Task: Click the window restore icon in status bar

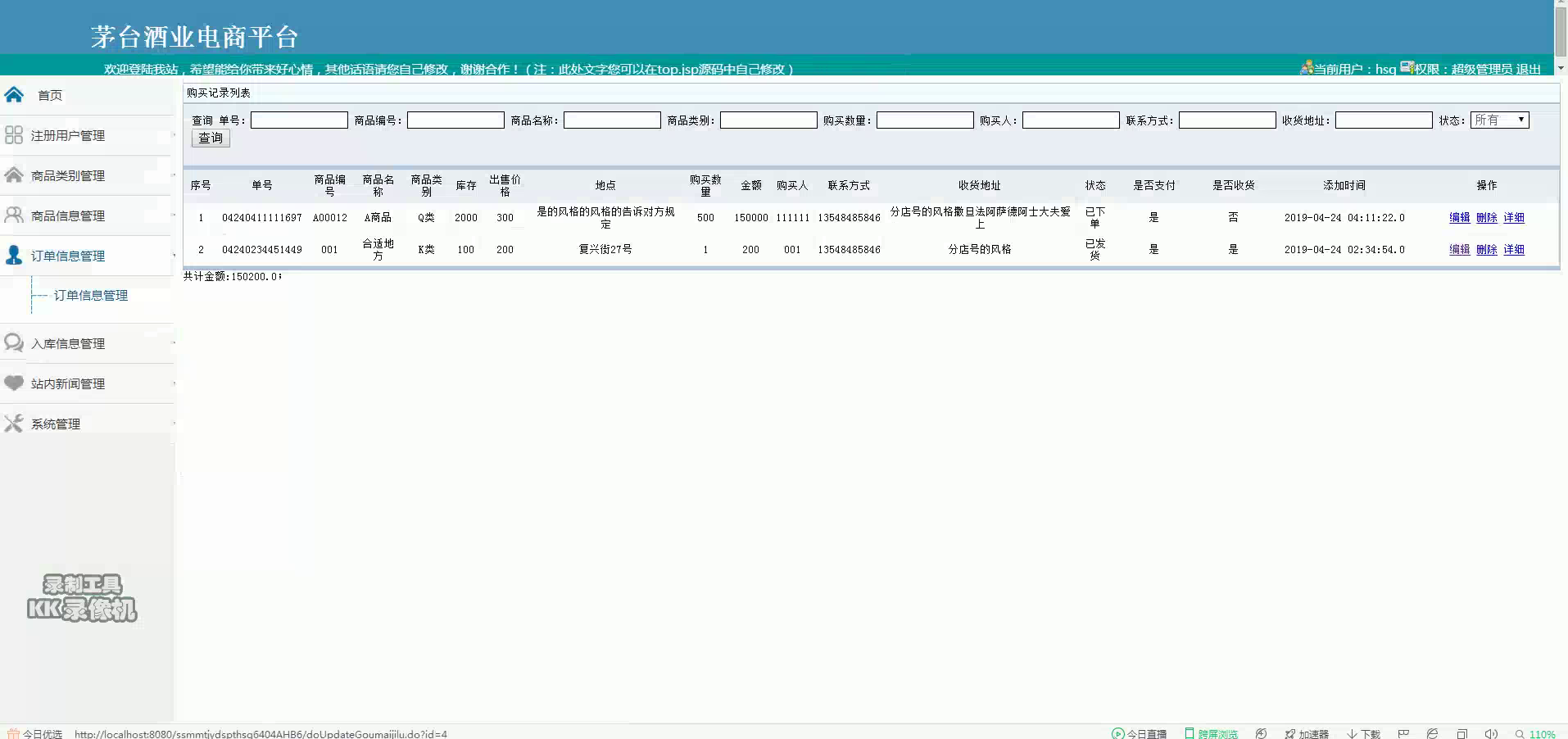Action: [x=1462, y=733]
